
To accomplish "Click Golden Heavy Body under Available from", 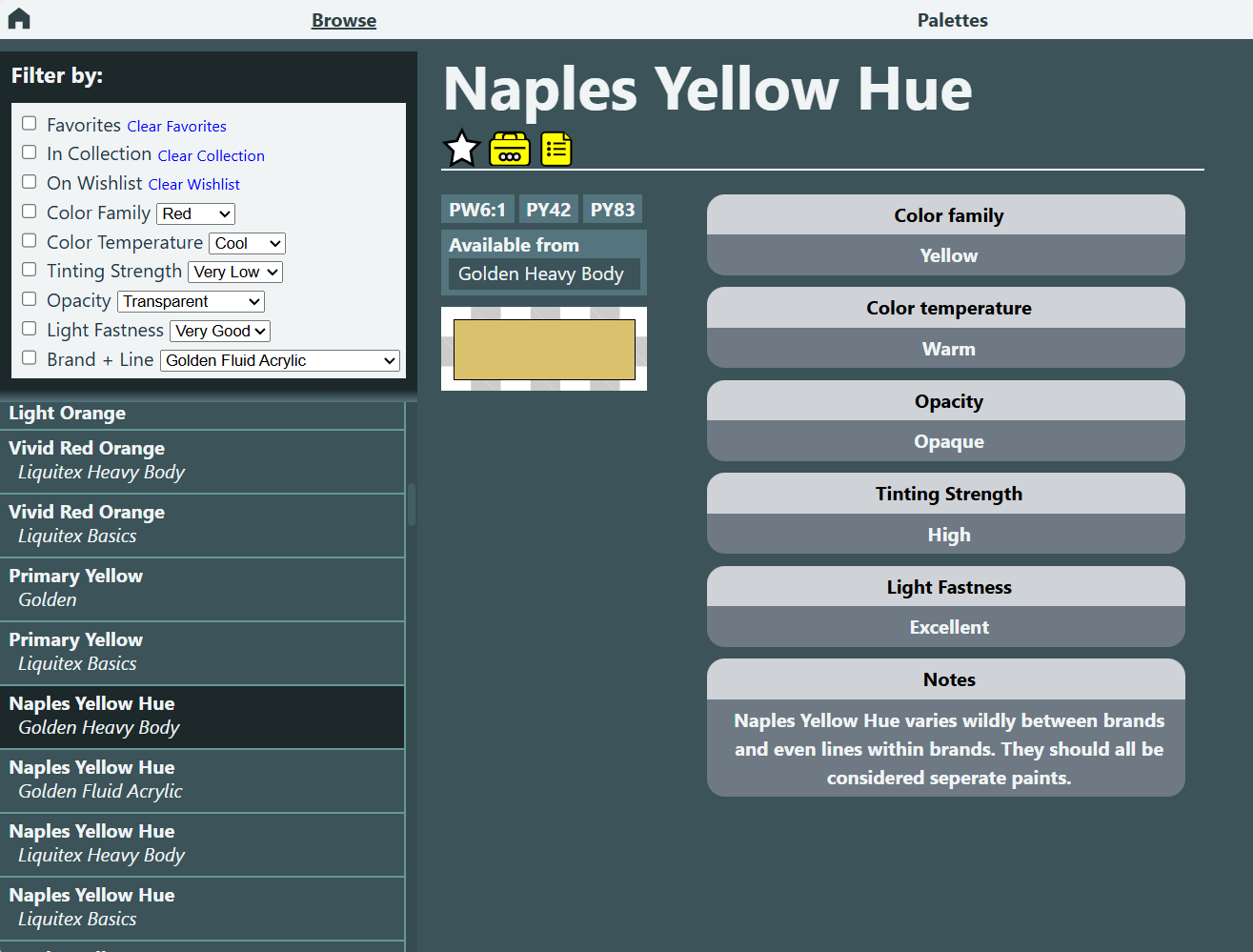I will pos(544,274).
